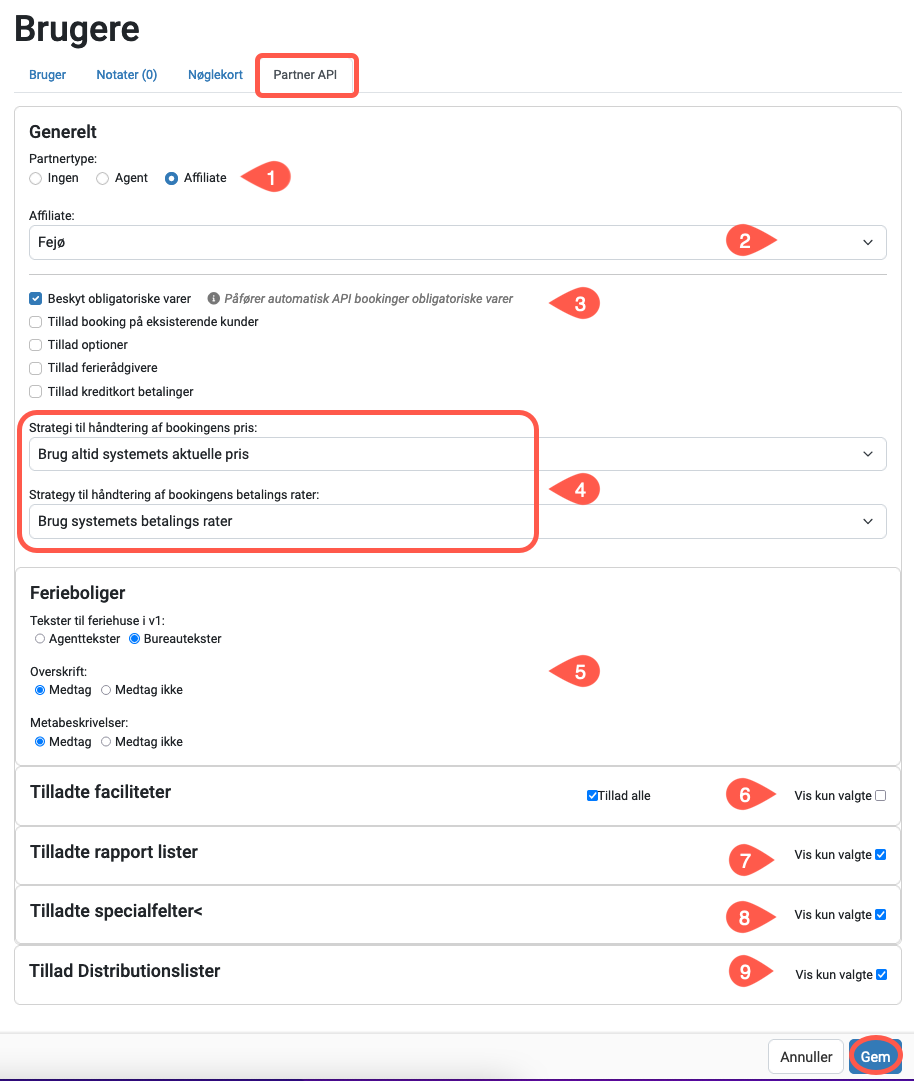Uncheck Vis kun valgte for rapport lister
914x1081 pixels.
881,855
